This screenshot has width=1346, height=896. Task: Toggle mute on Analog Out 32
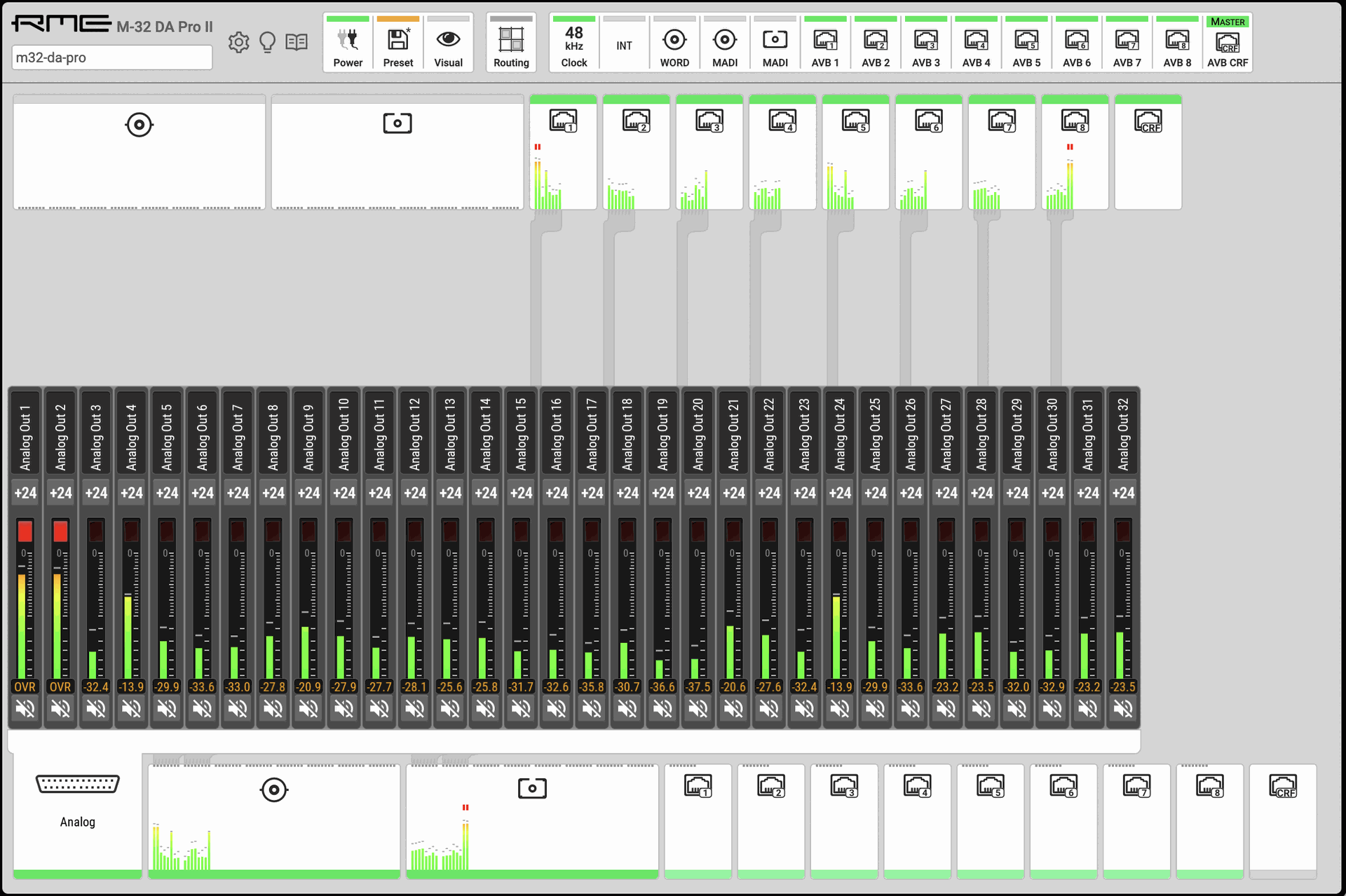(1123, 710)
